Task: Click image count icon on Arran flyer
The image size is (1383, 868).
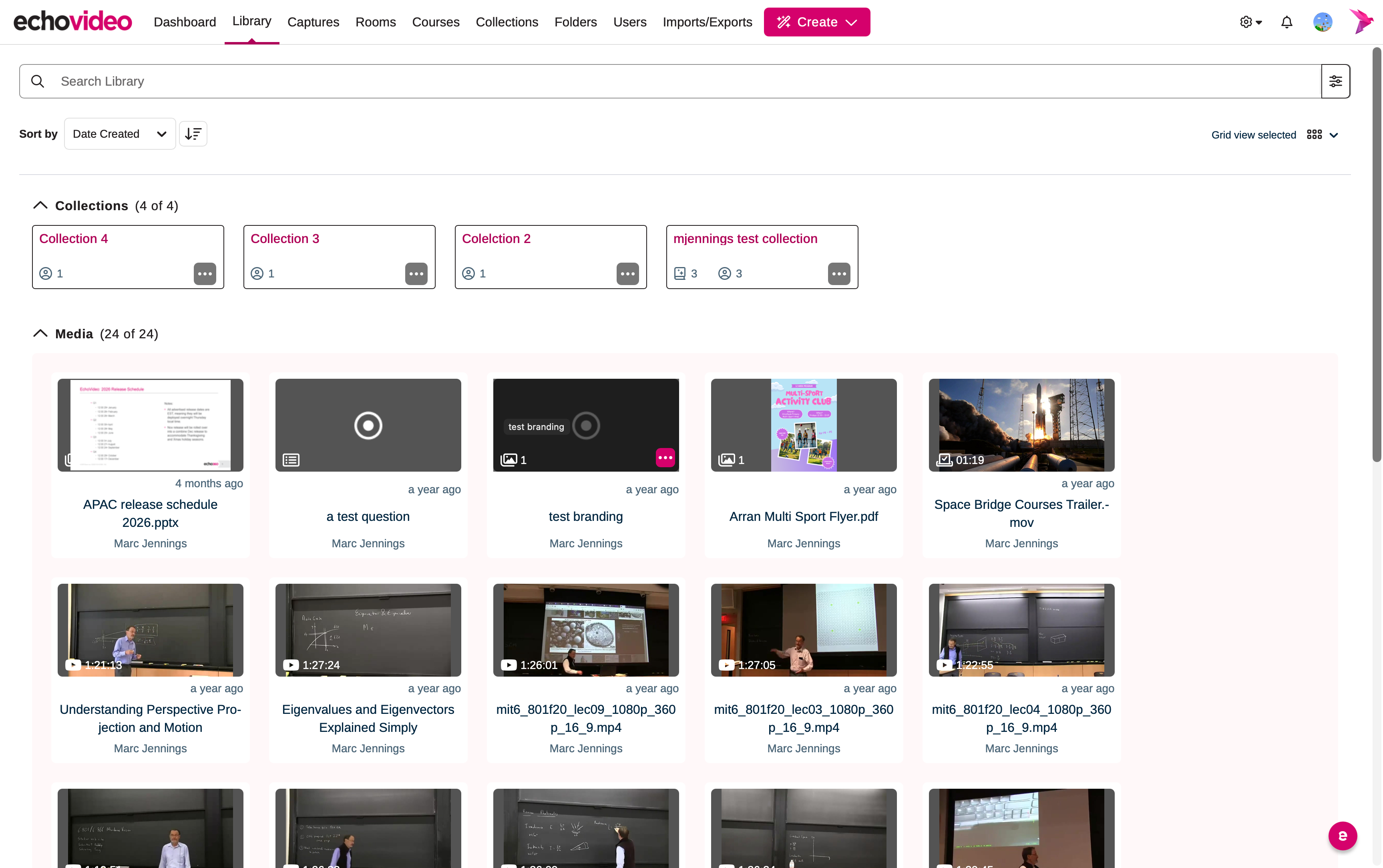Action: (x=726, y=460)
